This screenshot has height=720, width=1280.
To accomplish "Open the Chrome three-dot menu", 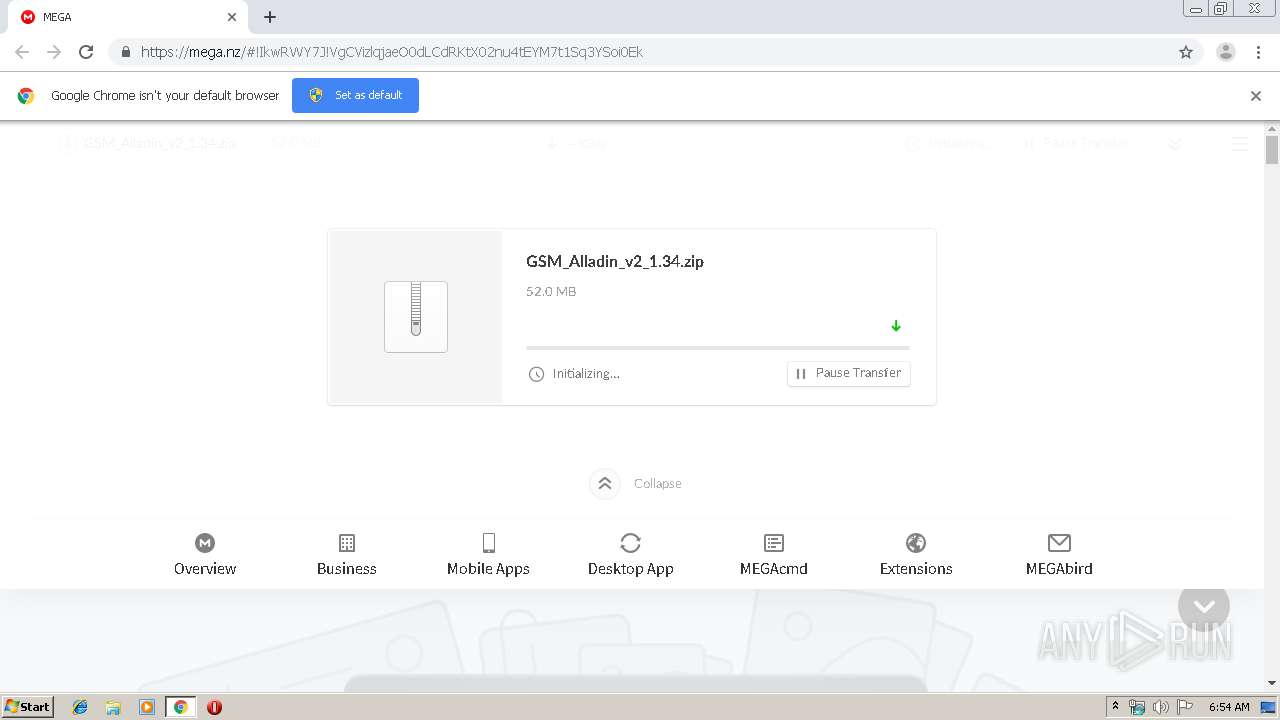I will [x=1259, y=52].
